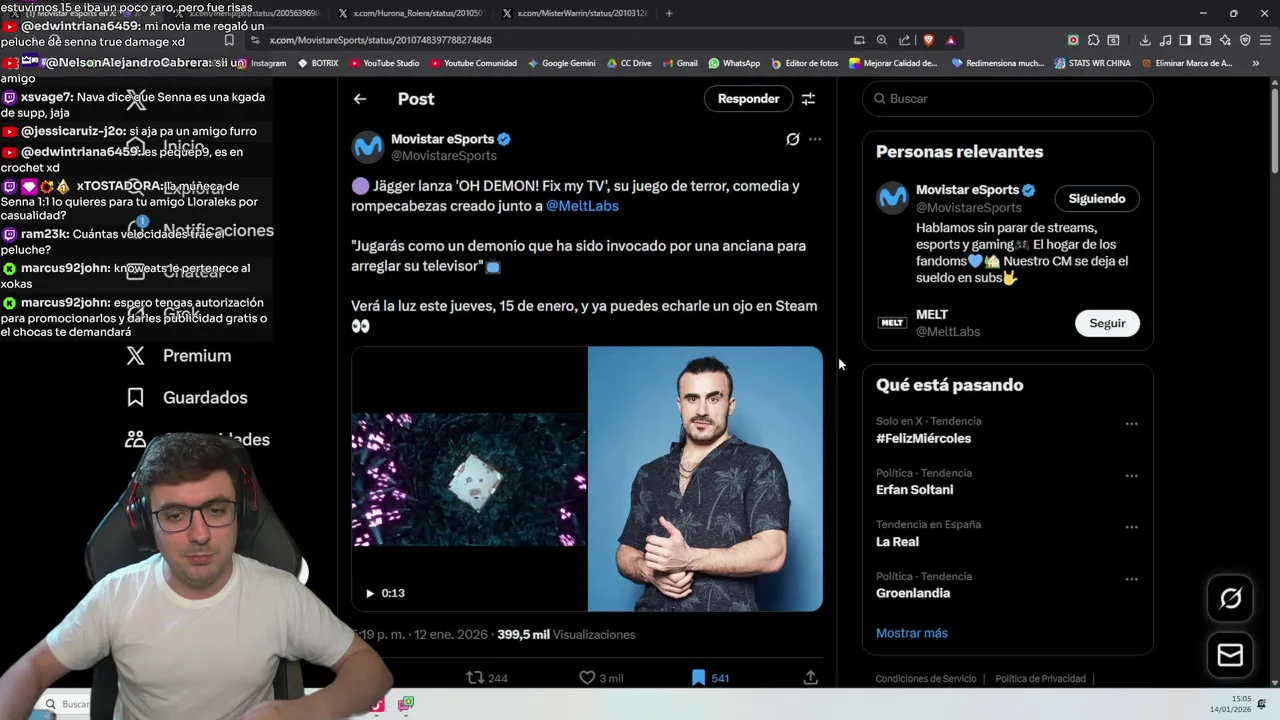Open more options for Erfan Soltani trend
Image resolution: width=1280 pixels, height=720 pixels.
click(x=1131, y=476)
